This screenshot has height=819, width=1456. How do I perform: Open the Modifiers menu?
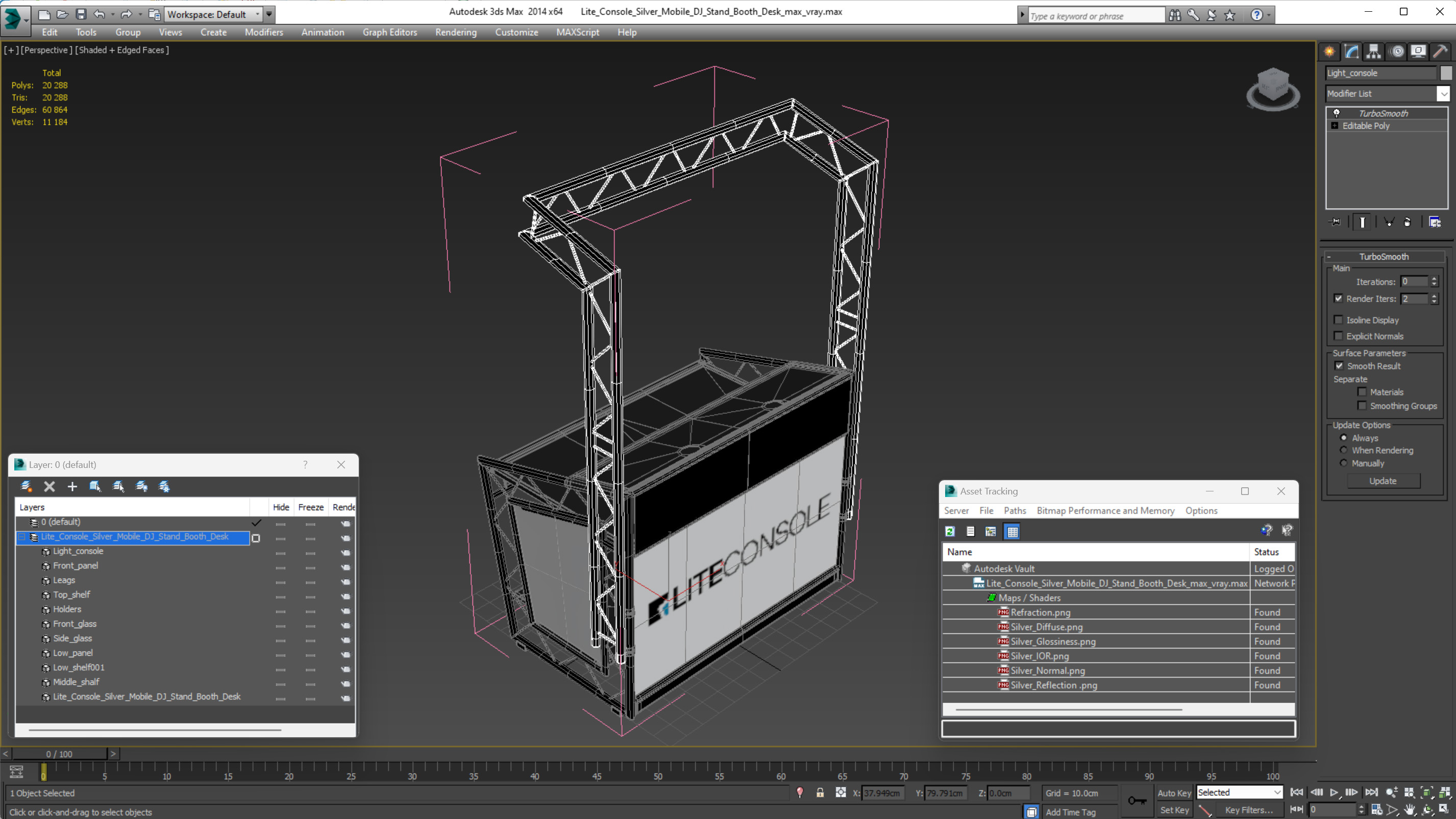[x=263, y=32]
